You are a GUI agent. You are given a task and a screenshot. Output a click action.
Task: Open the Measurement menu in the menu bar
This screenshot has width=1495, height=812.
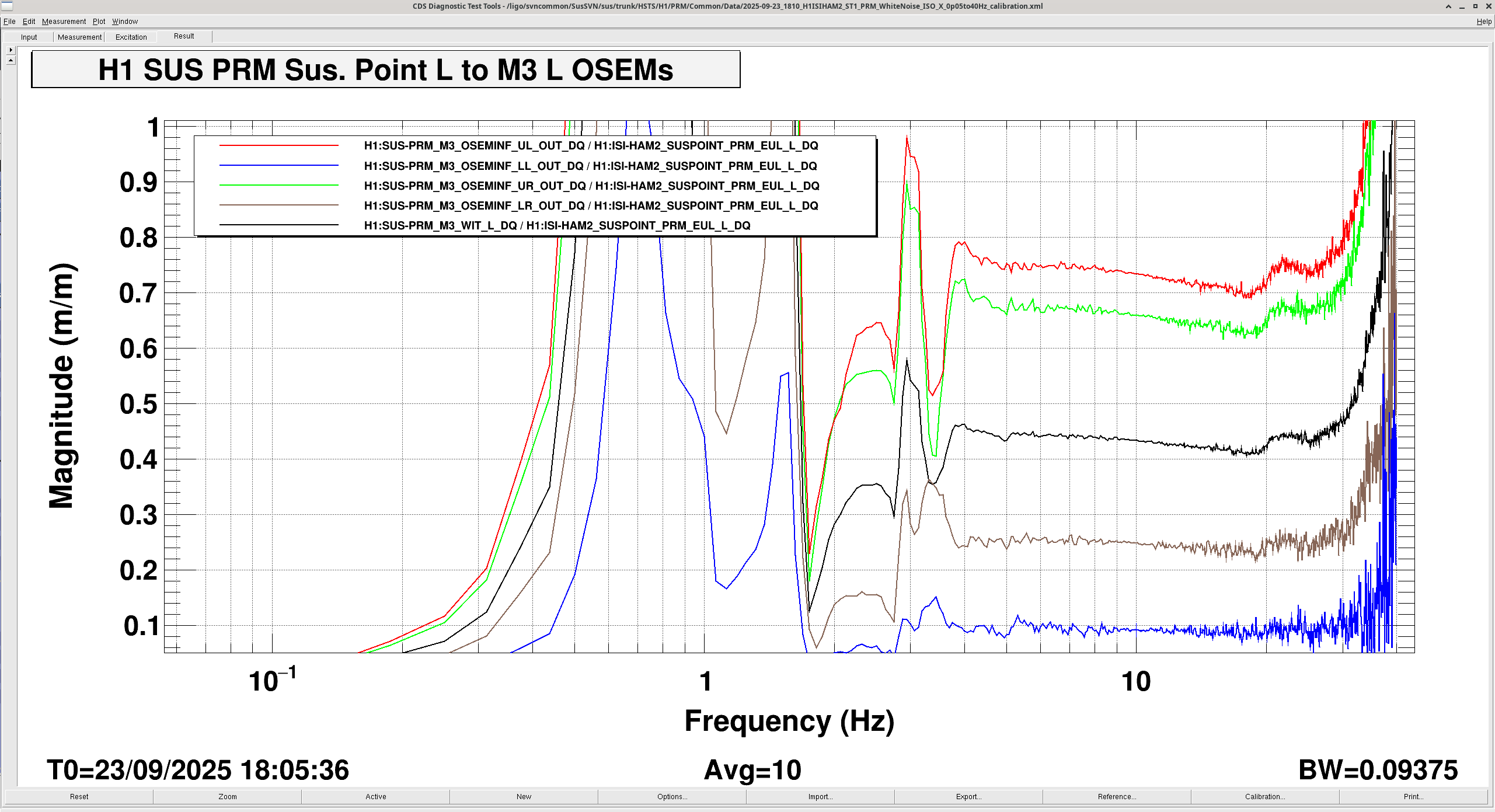[x=64, y=22]
